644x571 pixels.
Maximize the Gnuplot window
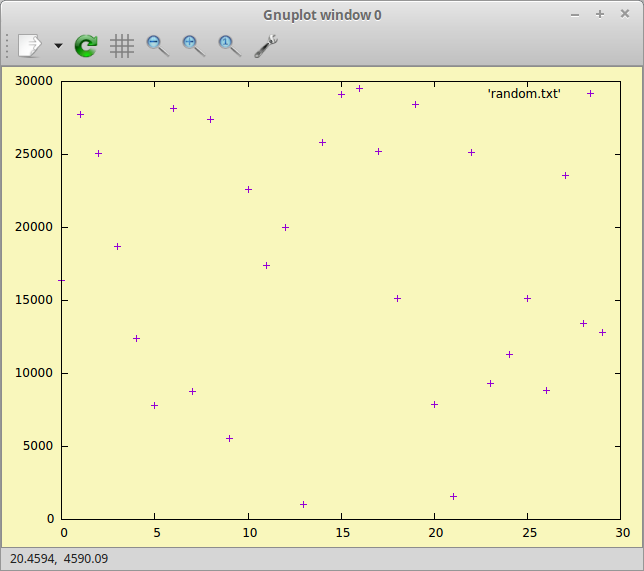600,15
